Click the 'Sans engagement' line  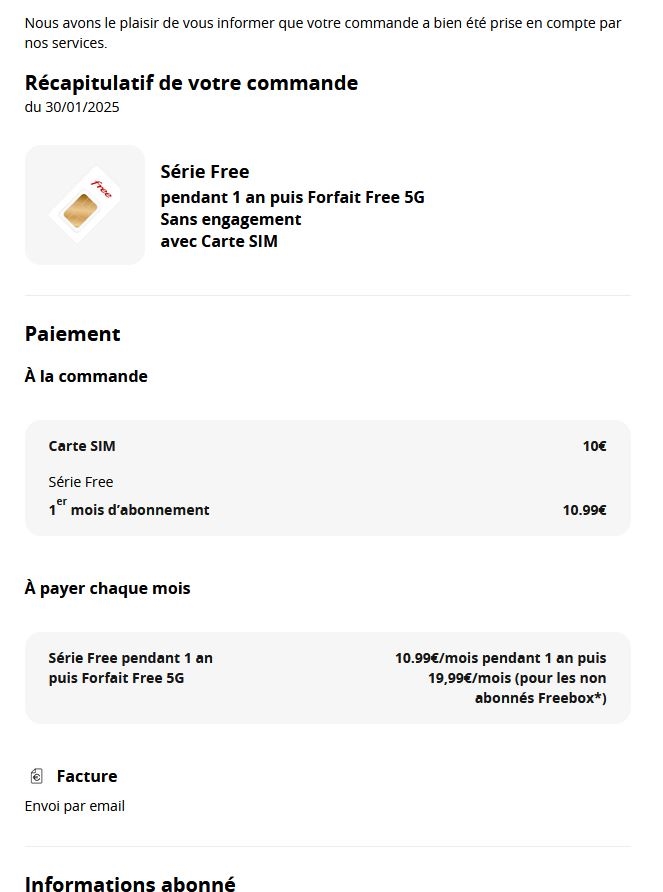click(230, 219)
